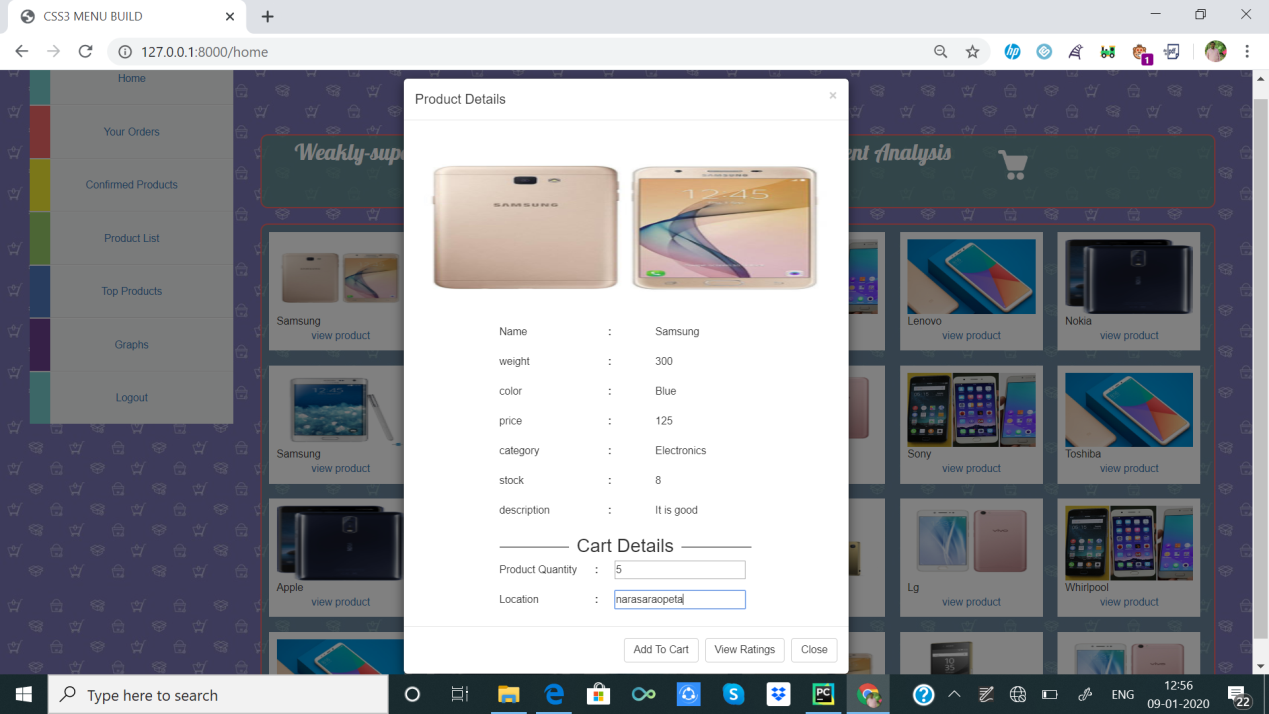Close the CSS3 MENU BUILD tab
Screen dimensions: 1269x714
[230, 16]
